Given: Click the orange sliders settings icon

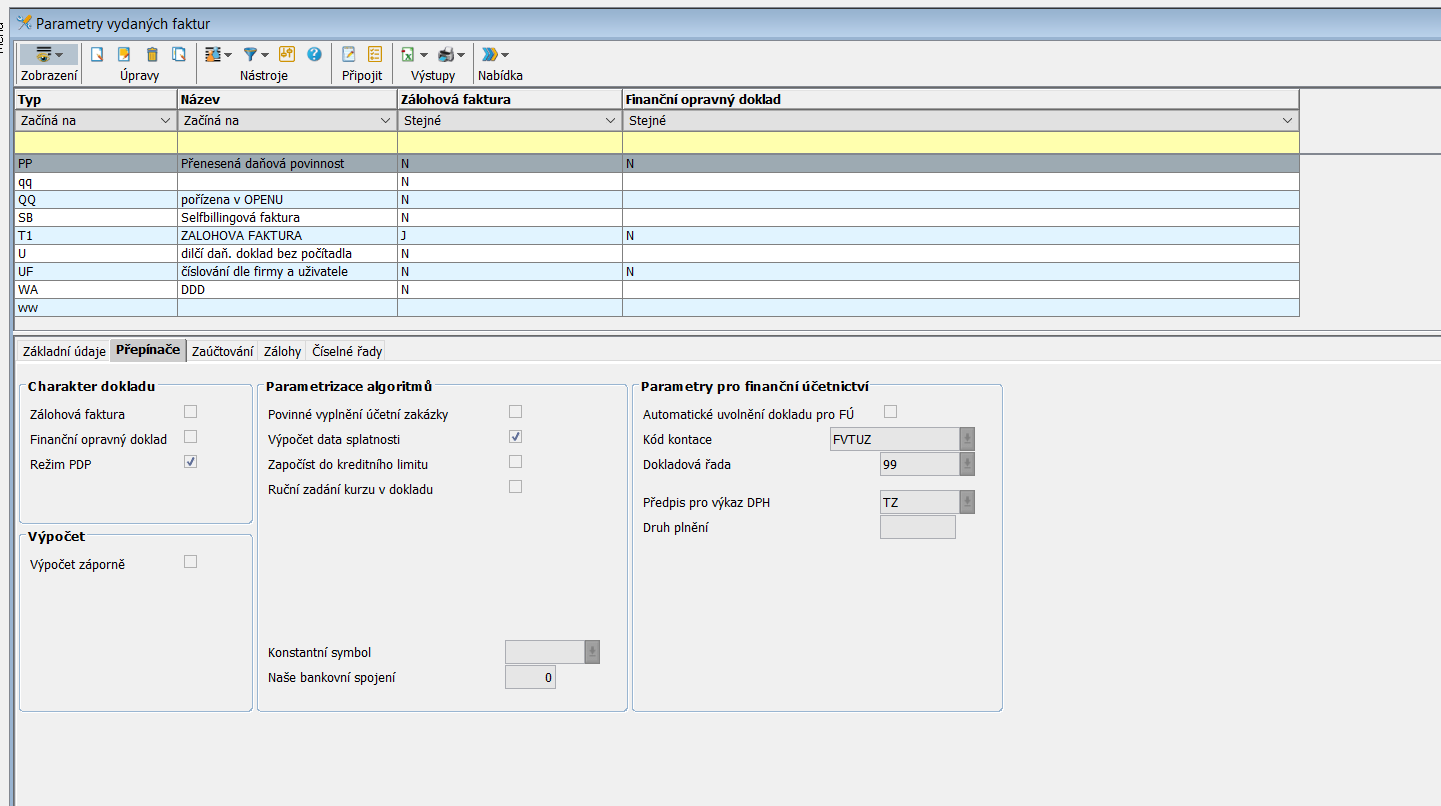Looking at the screenshot, I should tap(287, 54).
